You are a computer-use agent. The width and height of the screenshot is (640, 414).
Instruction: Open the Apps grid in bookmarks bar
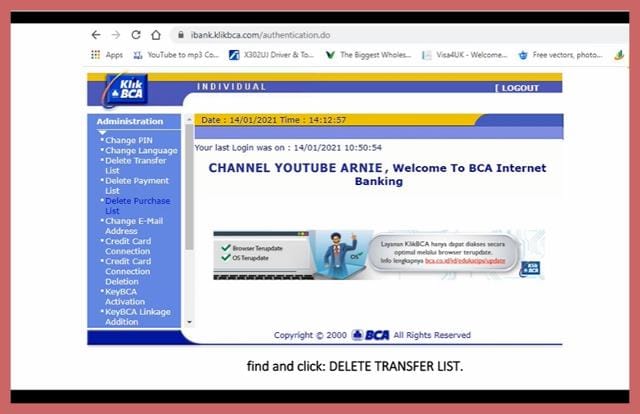pyautogui.click(x=107, y=55)
